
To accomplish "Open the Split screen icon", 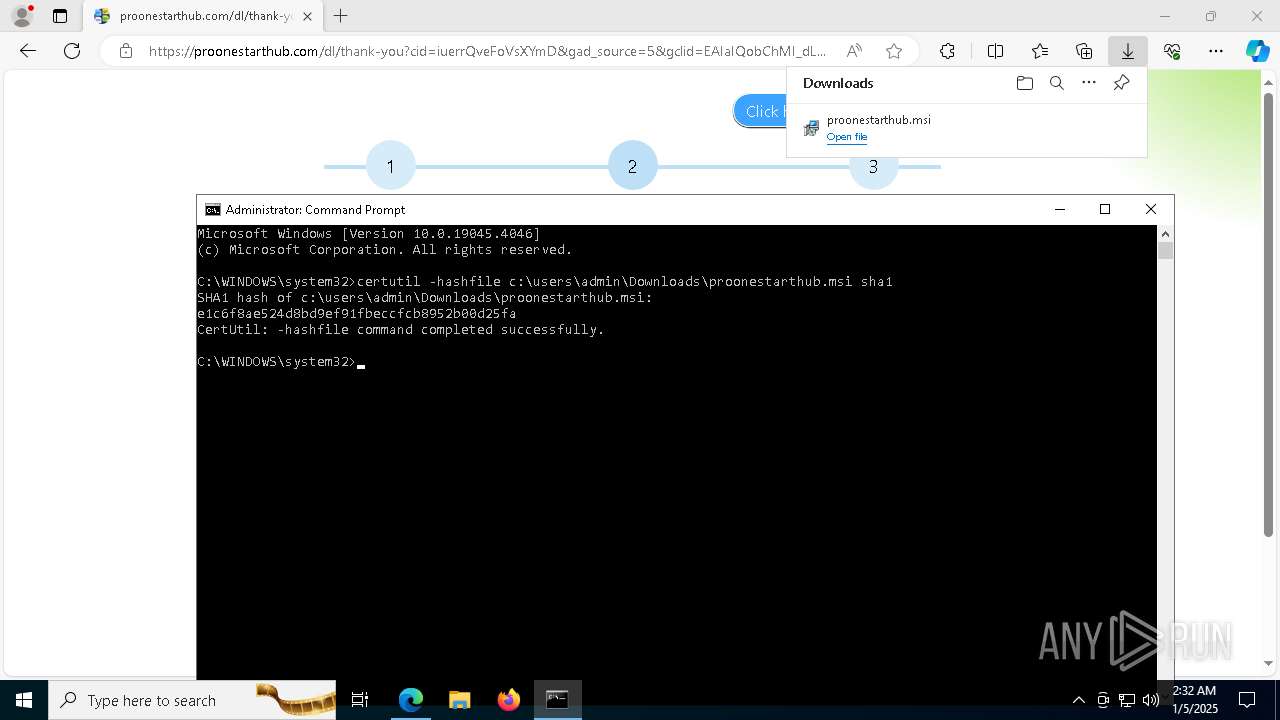I will click(x=995, y=51).
